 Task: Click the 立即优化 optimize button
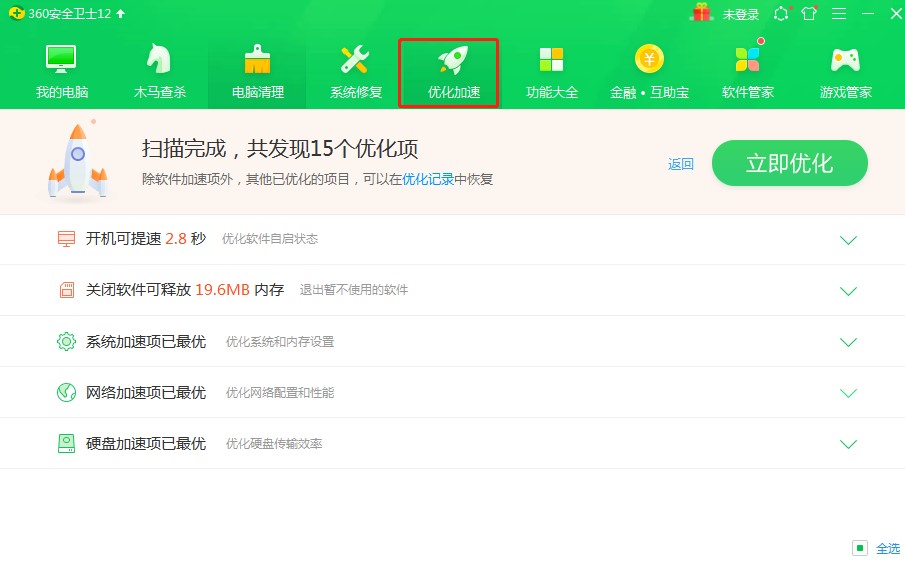[x=789, y=163]
